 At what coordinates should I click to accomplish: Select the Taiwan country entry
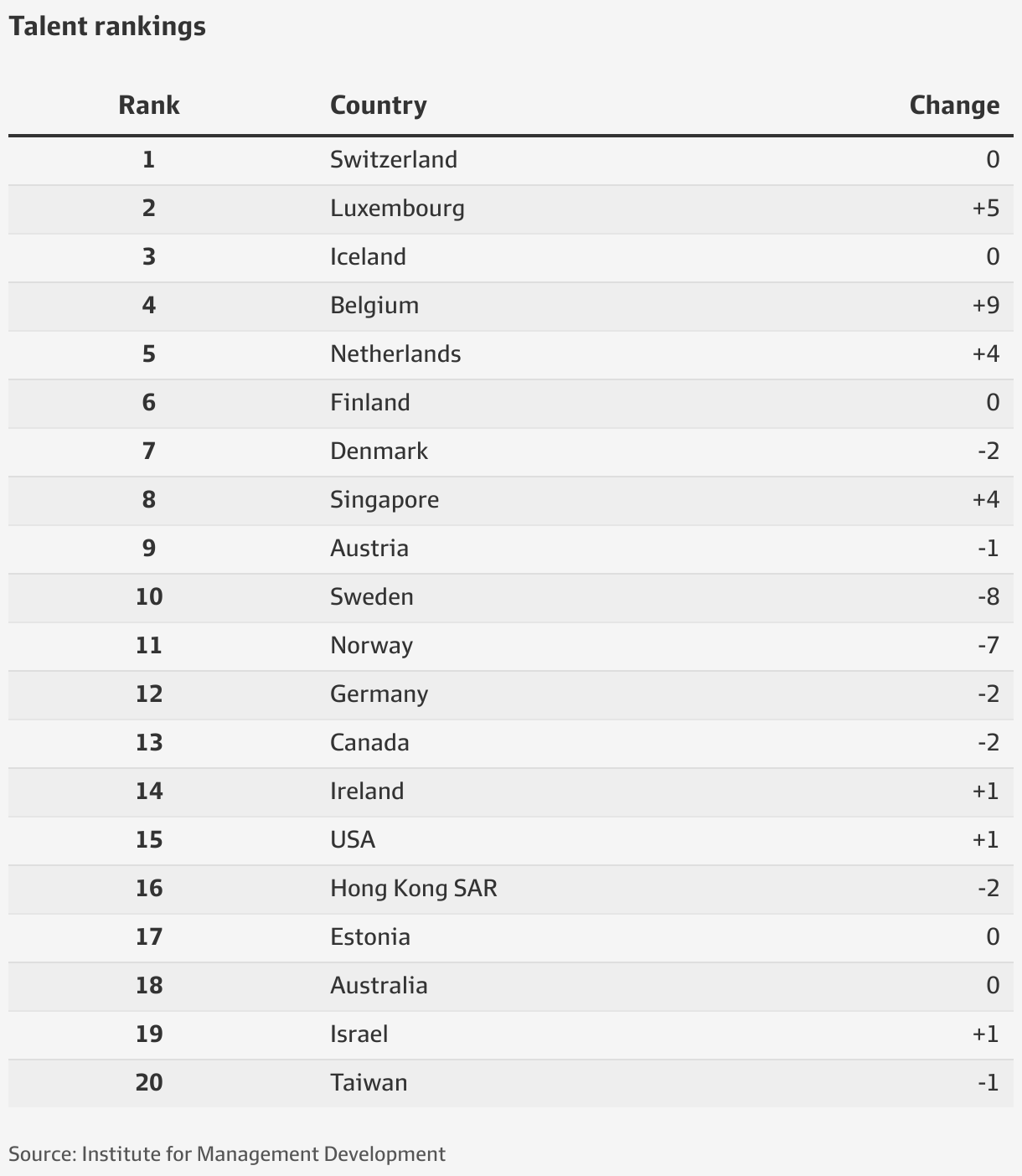click(369, 1082)
